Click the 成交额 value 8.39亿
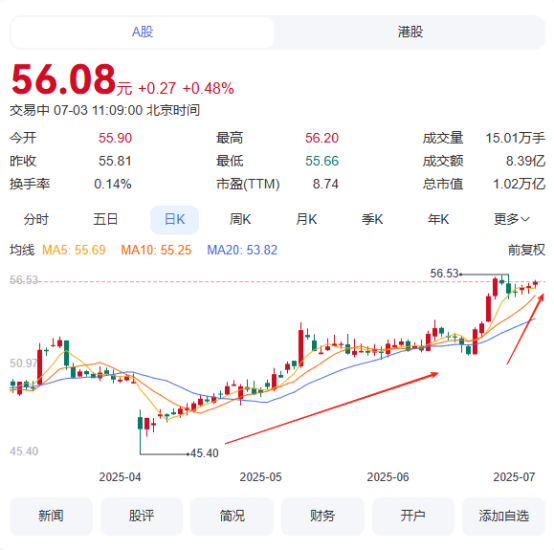The height and width of the screenshot is (550, 554). [525, 161]
